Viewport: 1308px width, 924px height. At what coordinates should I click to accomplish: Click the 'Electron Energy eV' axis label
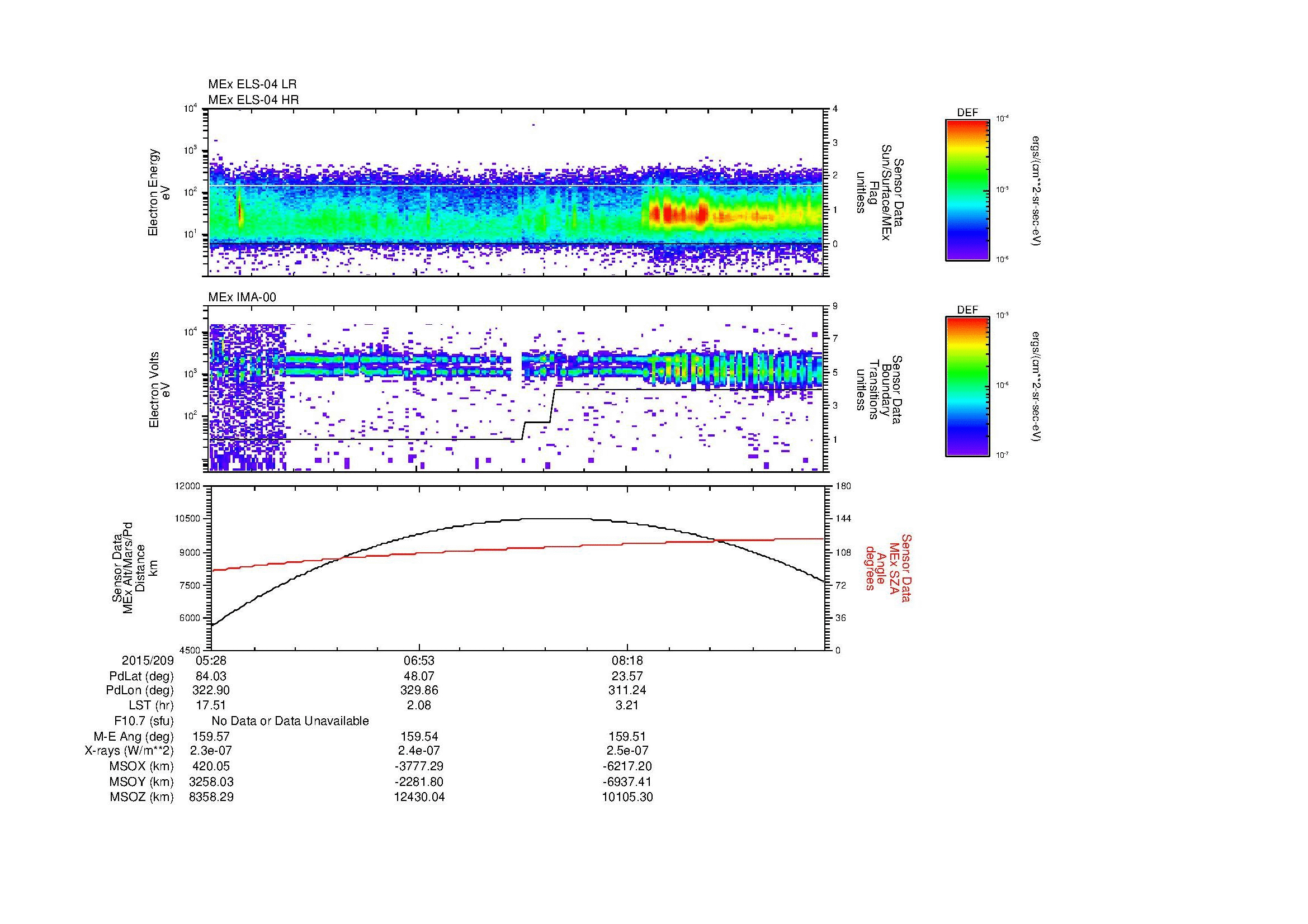(x=159, y=192)
